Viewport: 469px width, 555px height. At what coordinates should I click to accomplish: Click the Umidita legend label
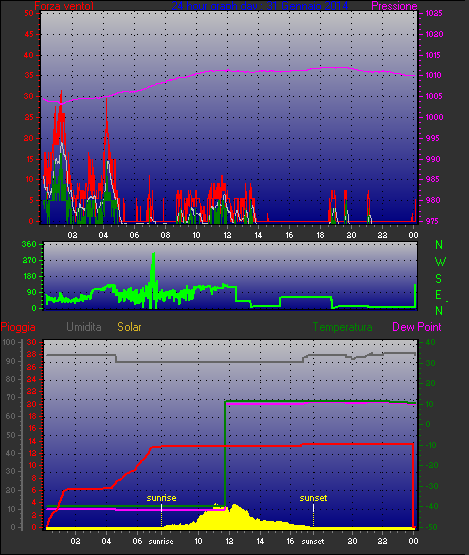(84, 327)
